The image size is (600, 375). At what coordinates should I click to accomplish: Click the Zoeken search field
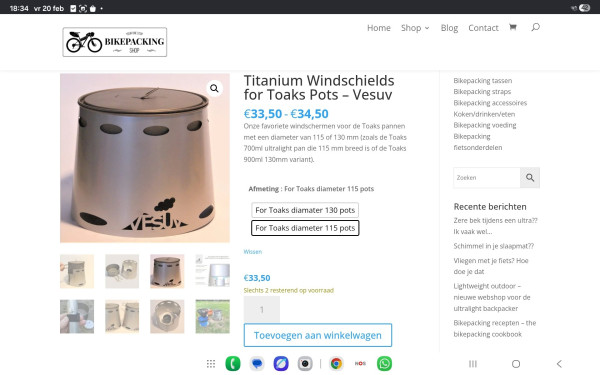click(487, 178)
